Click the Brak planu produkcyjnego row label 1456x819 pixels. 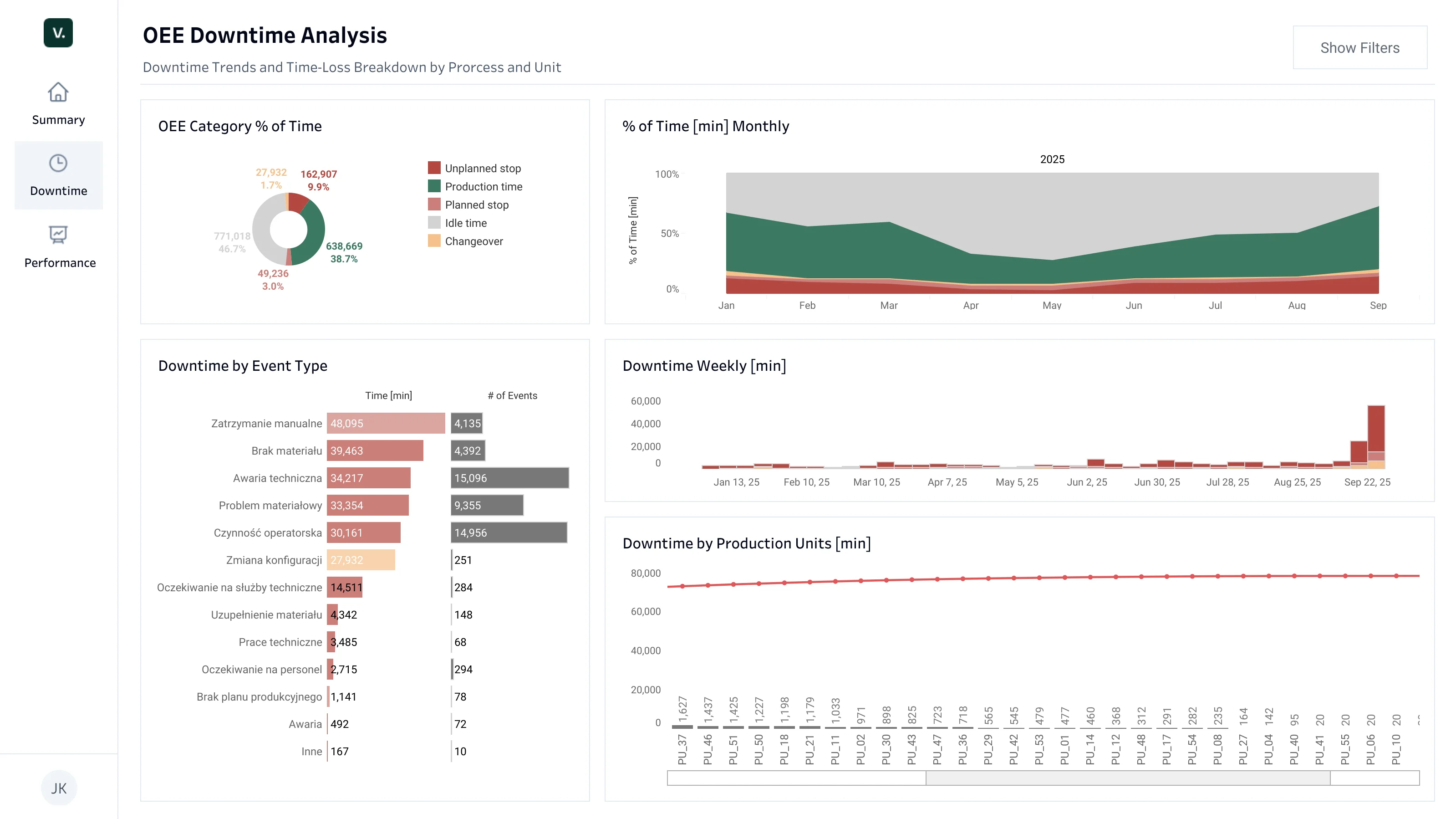259,697
